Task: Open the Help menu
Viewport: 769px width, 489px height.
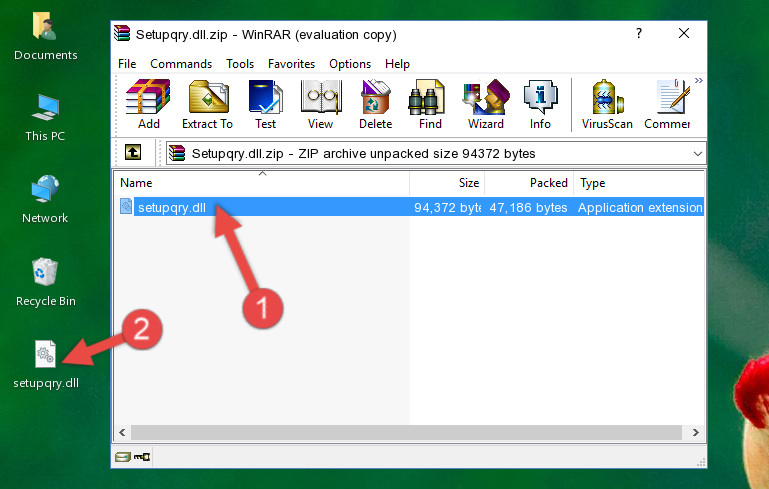Action: pos(397,64)
